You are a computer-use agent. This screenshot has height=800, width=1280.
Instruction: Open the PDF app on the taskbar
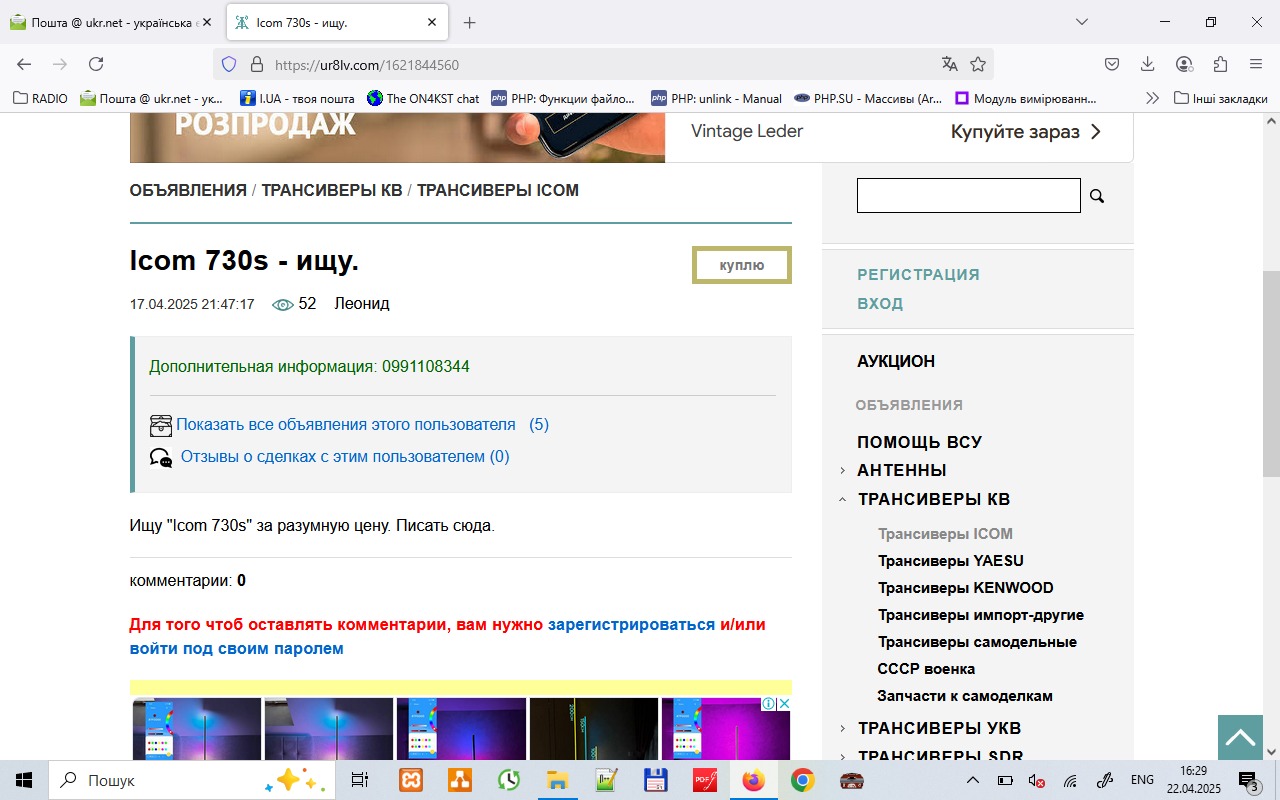704,780
